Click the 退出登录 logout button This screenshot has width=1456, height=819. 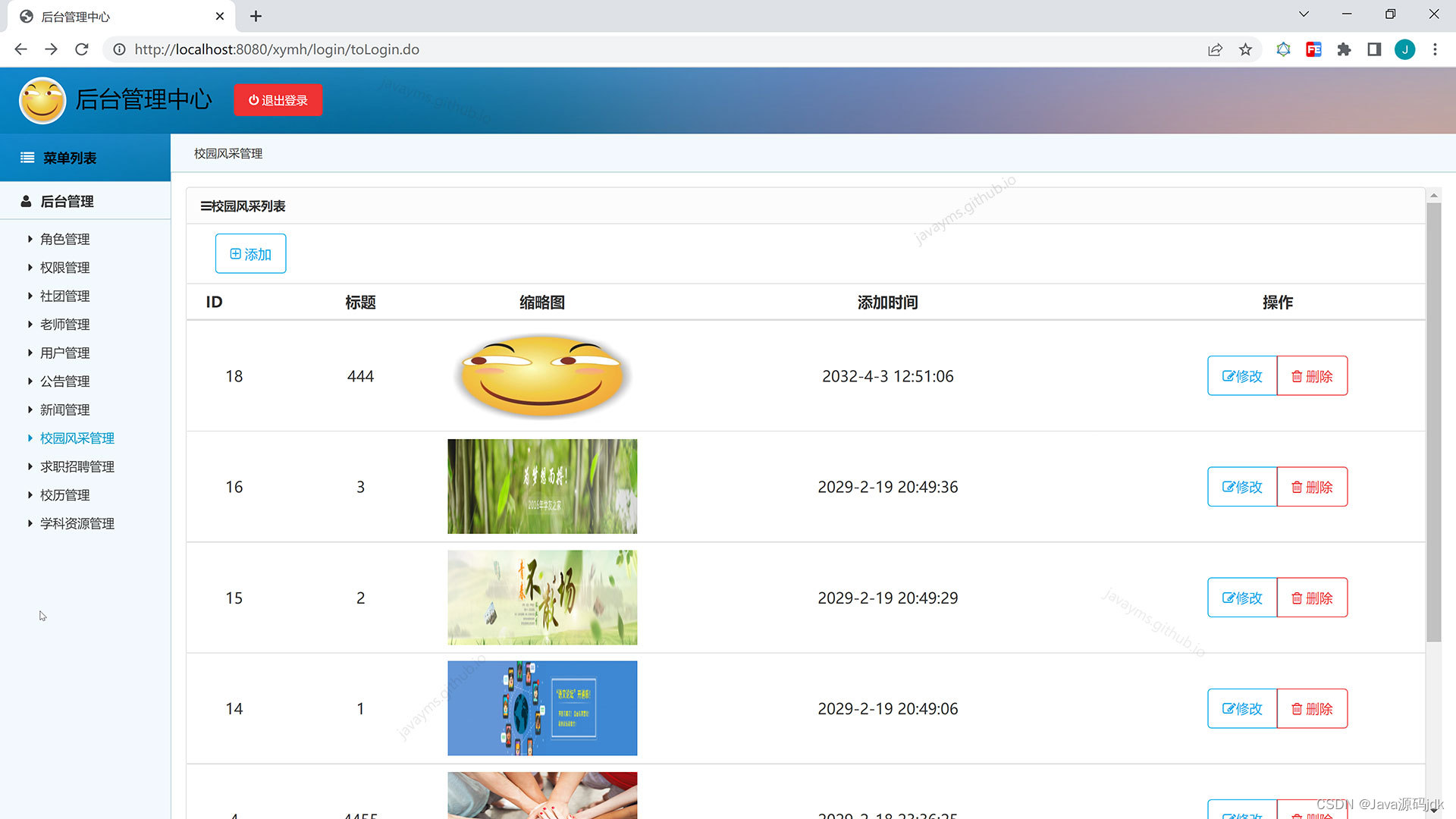278,100
